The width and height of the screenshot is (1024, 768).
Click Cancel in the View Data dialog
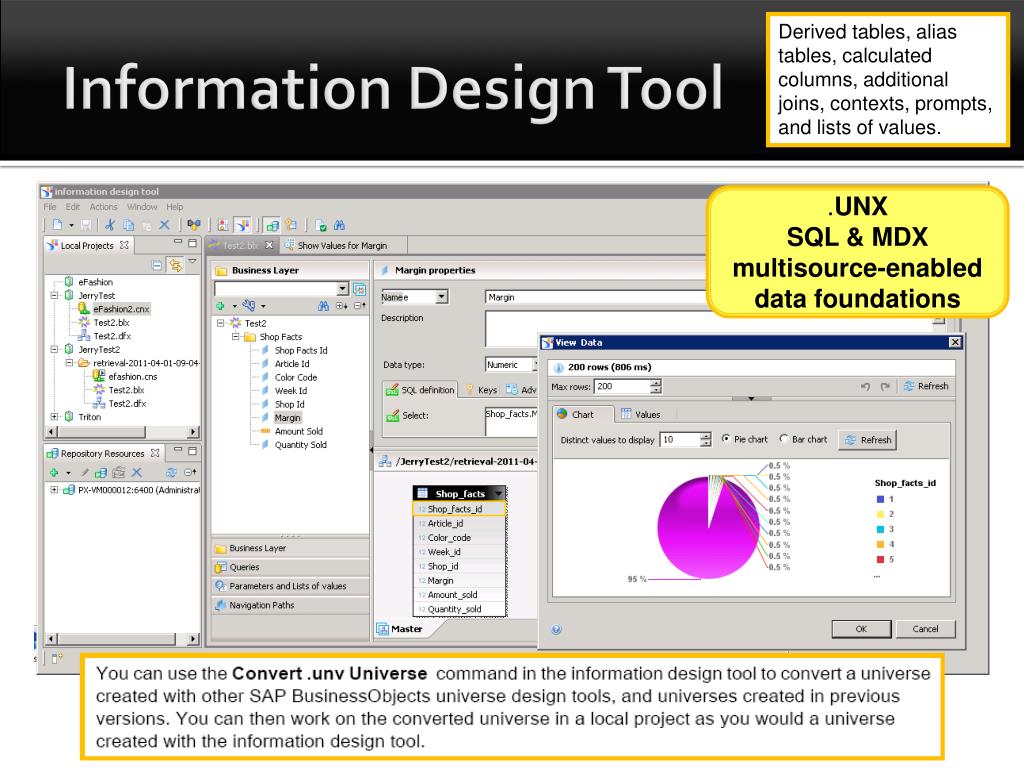[x=925, y=629]
